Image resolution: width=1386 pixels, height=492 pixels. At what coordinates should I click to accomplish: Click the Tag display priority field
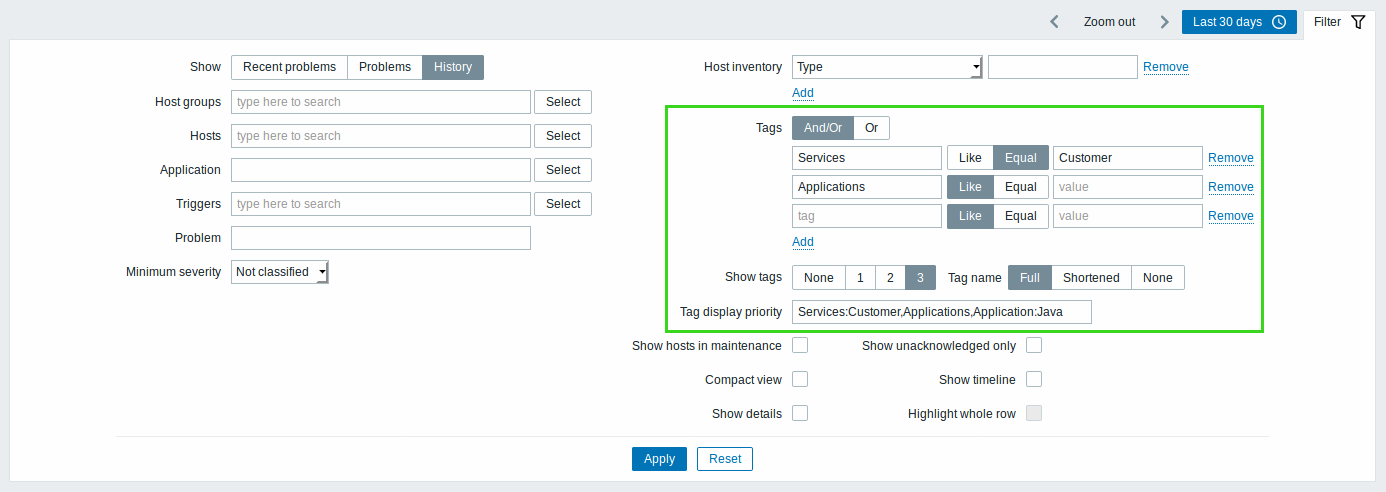pos(942,312)
